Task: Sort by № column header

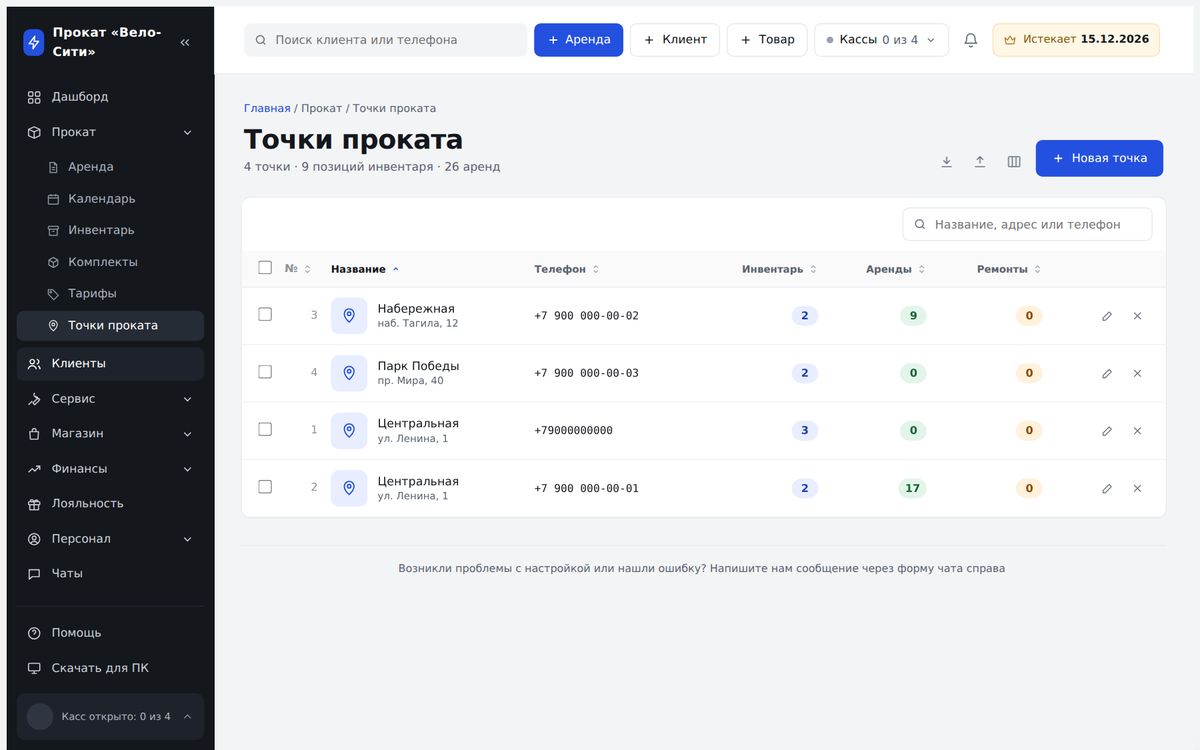Action: tap(297, 269)
